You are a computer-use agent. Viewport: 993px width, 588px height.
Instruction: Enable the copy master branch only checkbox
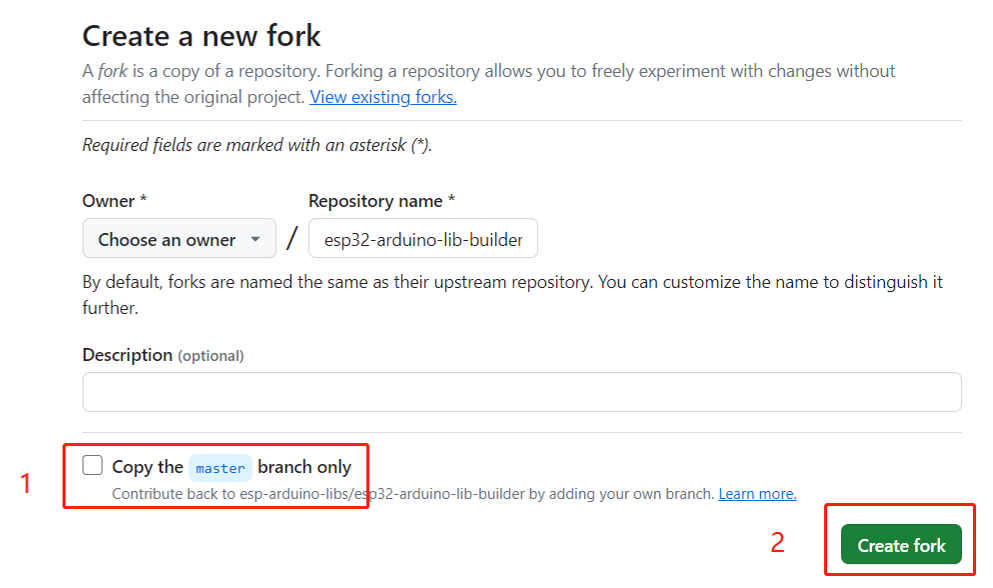[x=92, y=465]
